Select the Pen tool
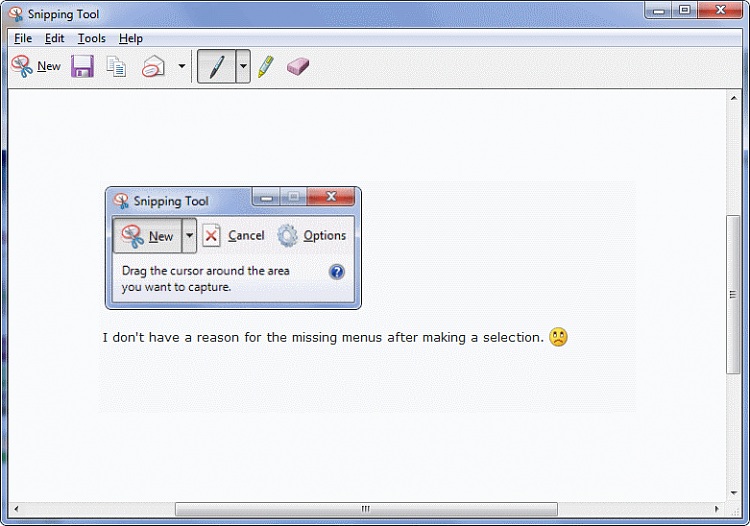Image resolution: width=750 pixels, height=526 pixels. 217,66
